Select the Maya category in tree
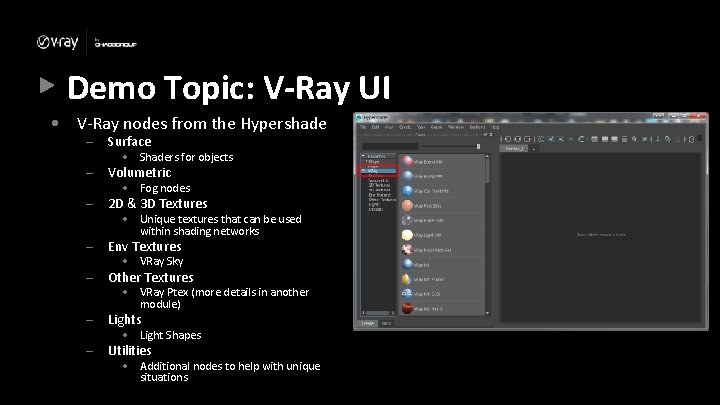 point(374,162)
